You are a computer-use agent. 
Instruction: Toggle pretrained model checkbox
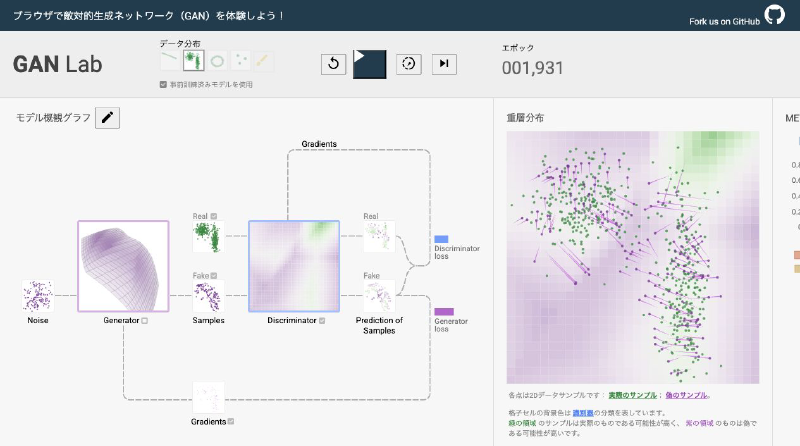pos(163,85)
